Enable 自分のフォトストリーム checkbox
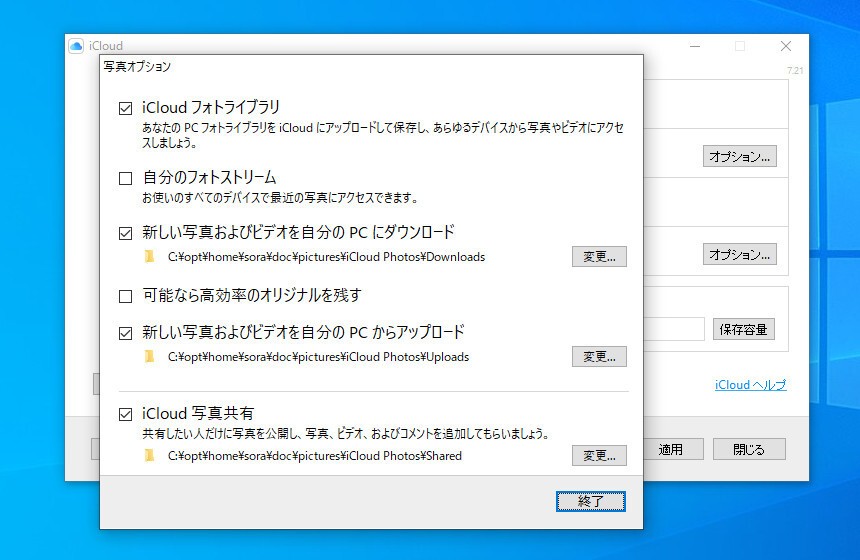The height and width of the screenshot is (560, 860). coord(126,178)
